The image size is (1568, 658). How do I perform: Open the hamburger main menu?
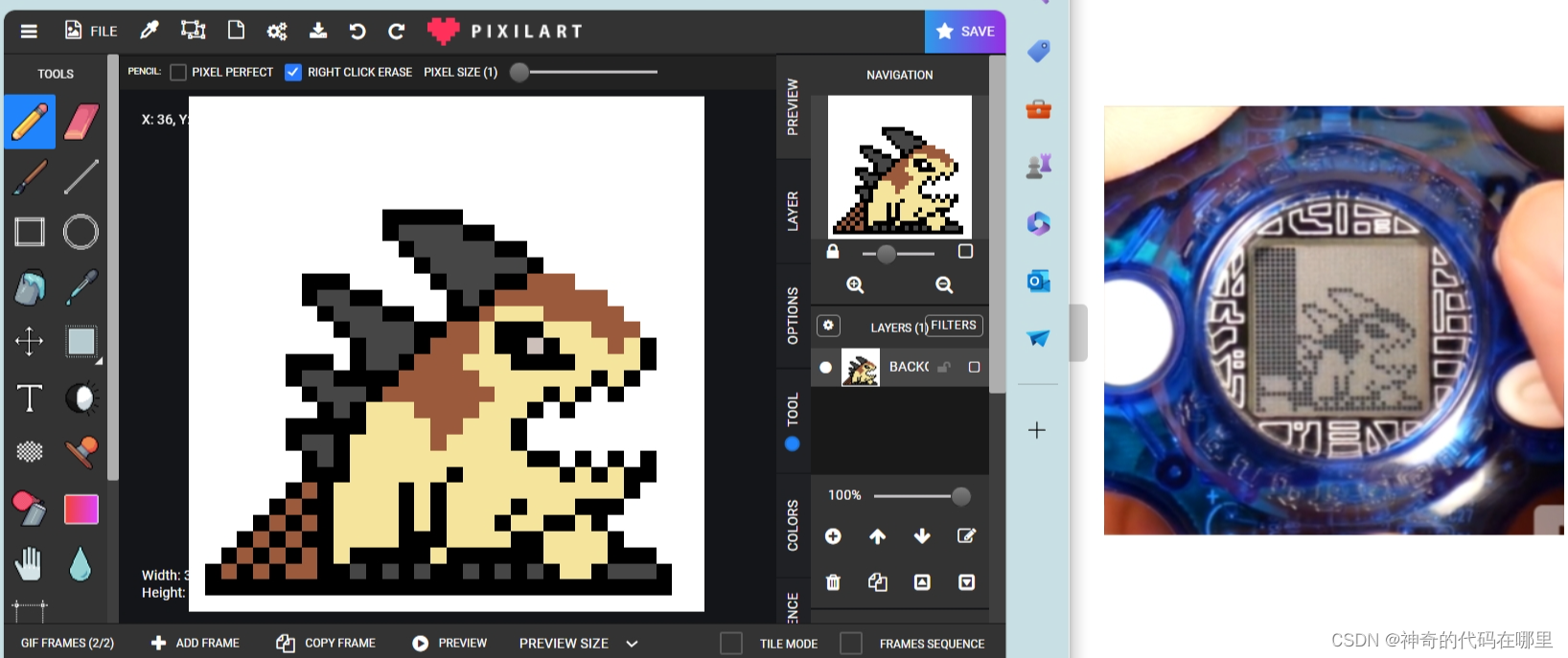pos(29,31)
